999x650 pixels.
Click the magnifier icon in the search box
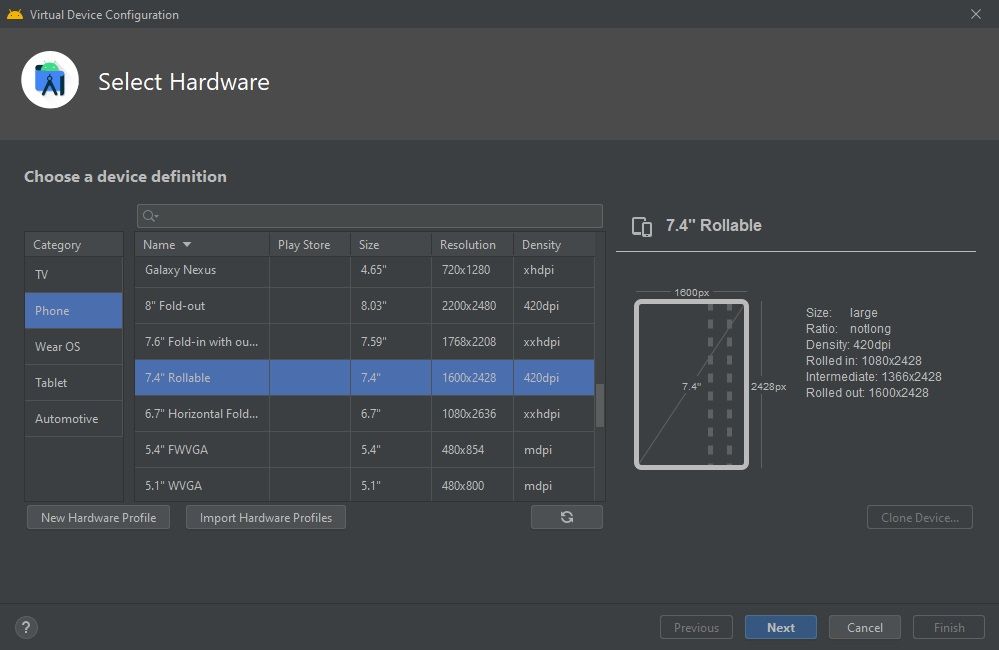coord(147,215)
